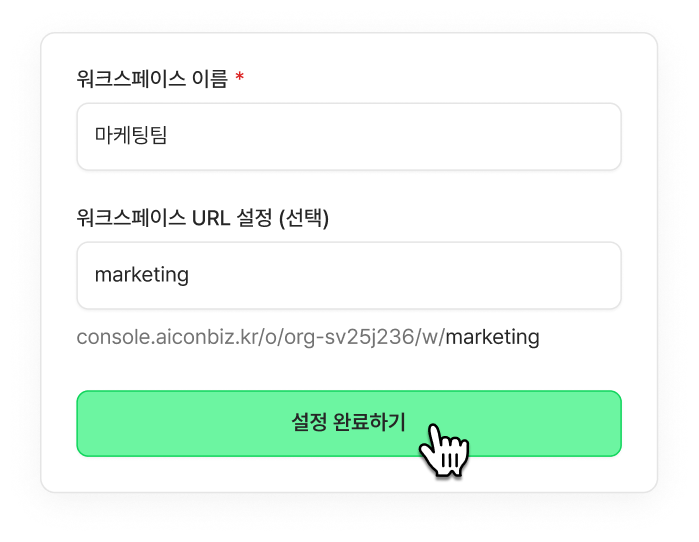This screenshot has width=699, height=542.
Task: Click the 워크스페이스 이름 label text
Action: point(152,79)
